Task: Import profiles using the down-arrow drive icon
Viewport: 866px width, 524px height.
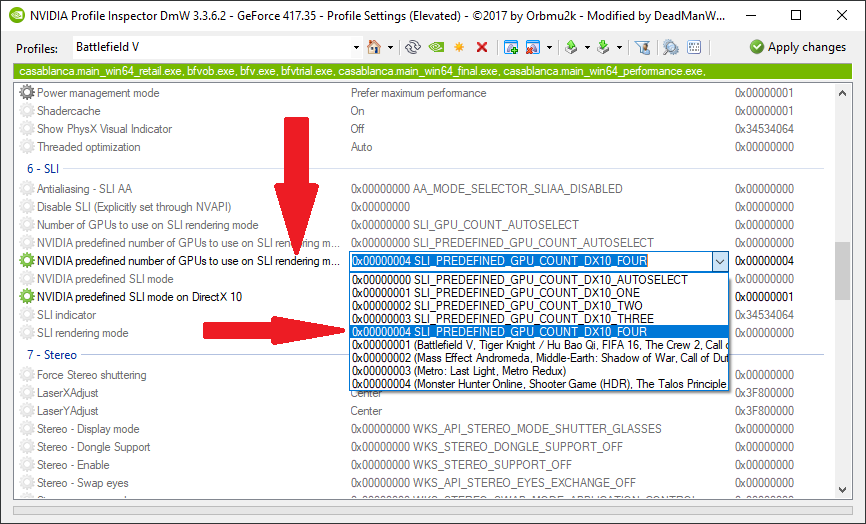Action: 604,47
